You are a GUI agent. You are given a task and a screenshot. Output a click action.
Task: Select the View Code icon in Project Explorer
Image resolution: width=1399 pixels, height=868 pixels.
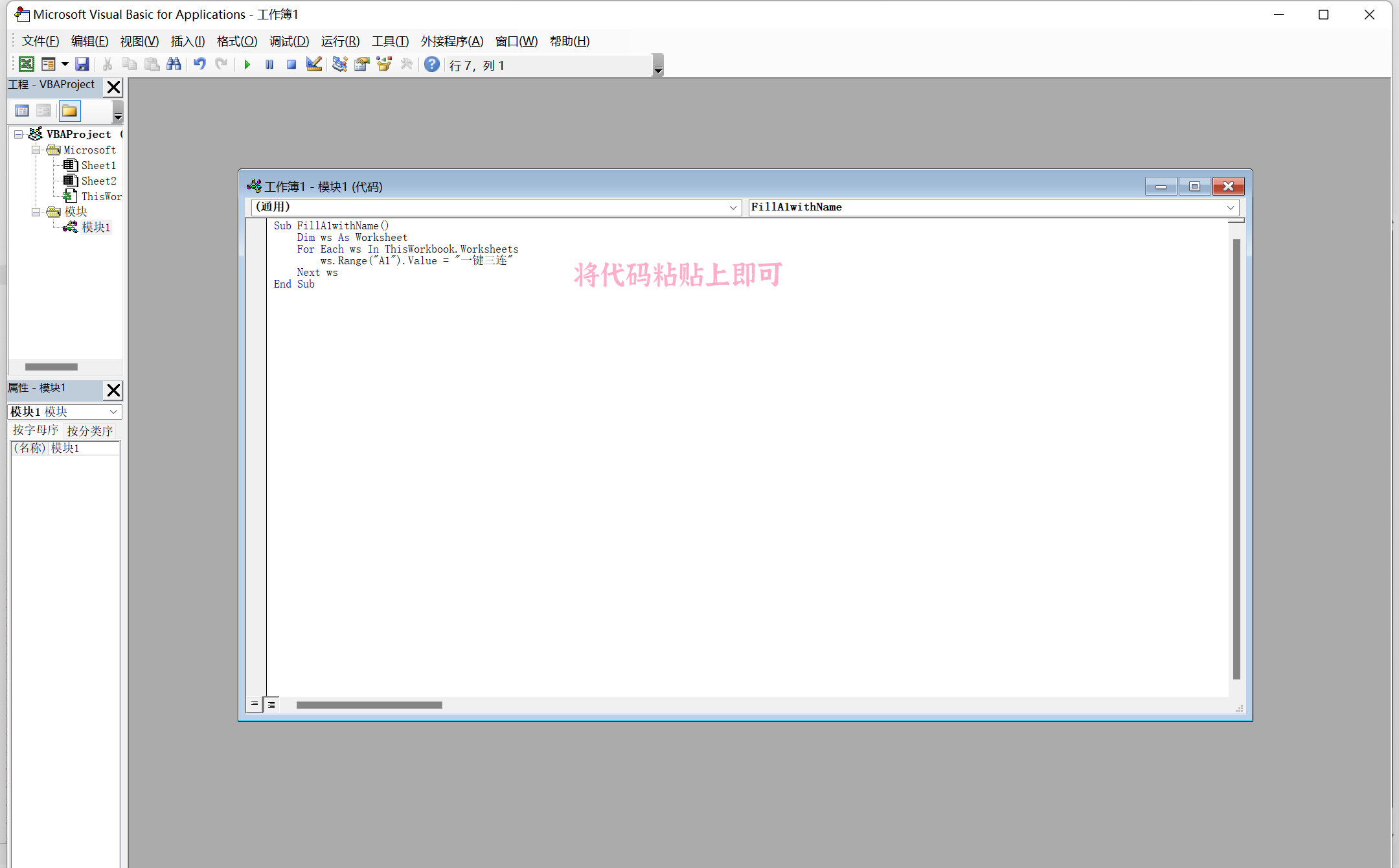coord(21,111)
